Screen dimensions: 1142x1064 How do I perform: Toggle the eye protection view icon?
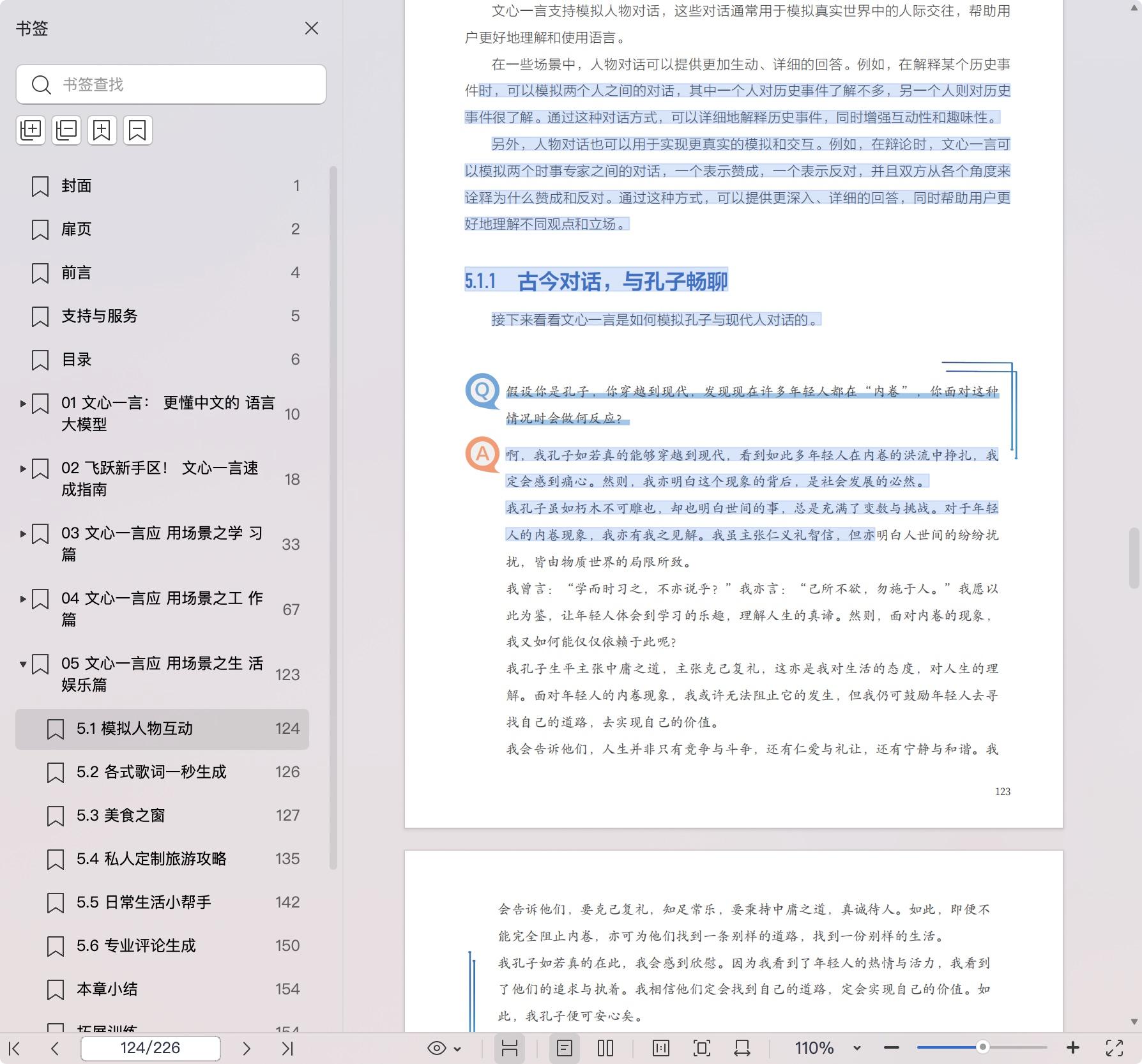tap(437, 1048)
